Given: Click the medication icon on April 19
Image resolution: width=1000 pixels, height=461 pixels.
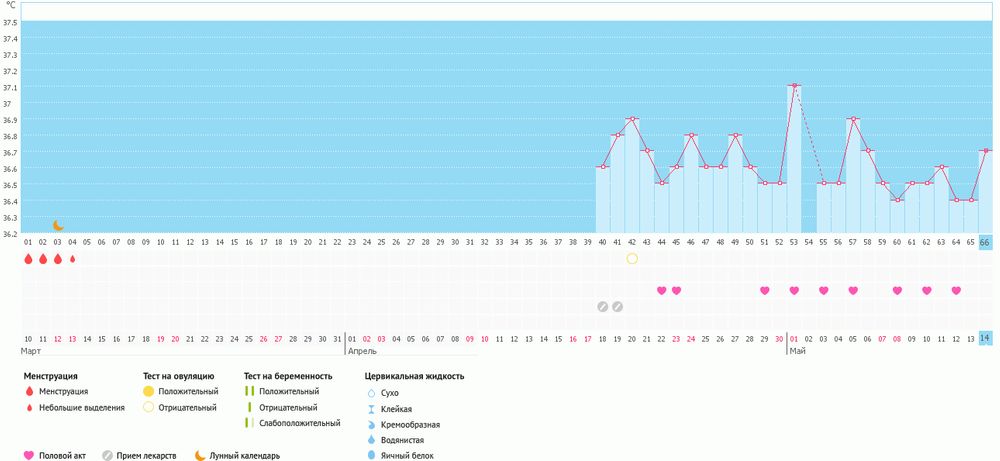Looking at the screenshot, I should (x=617, y=306).
